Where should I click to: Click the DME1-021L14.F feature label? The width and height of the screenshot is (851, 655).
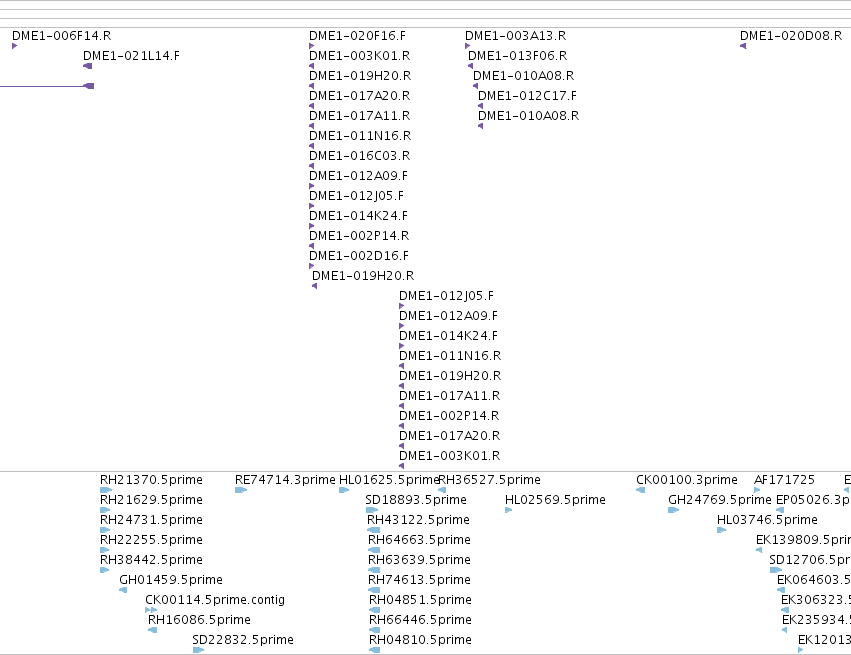tap(131, 56)
